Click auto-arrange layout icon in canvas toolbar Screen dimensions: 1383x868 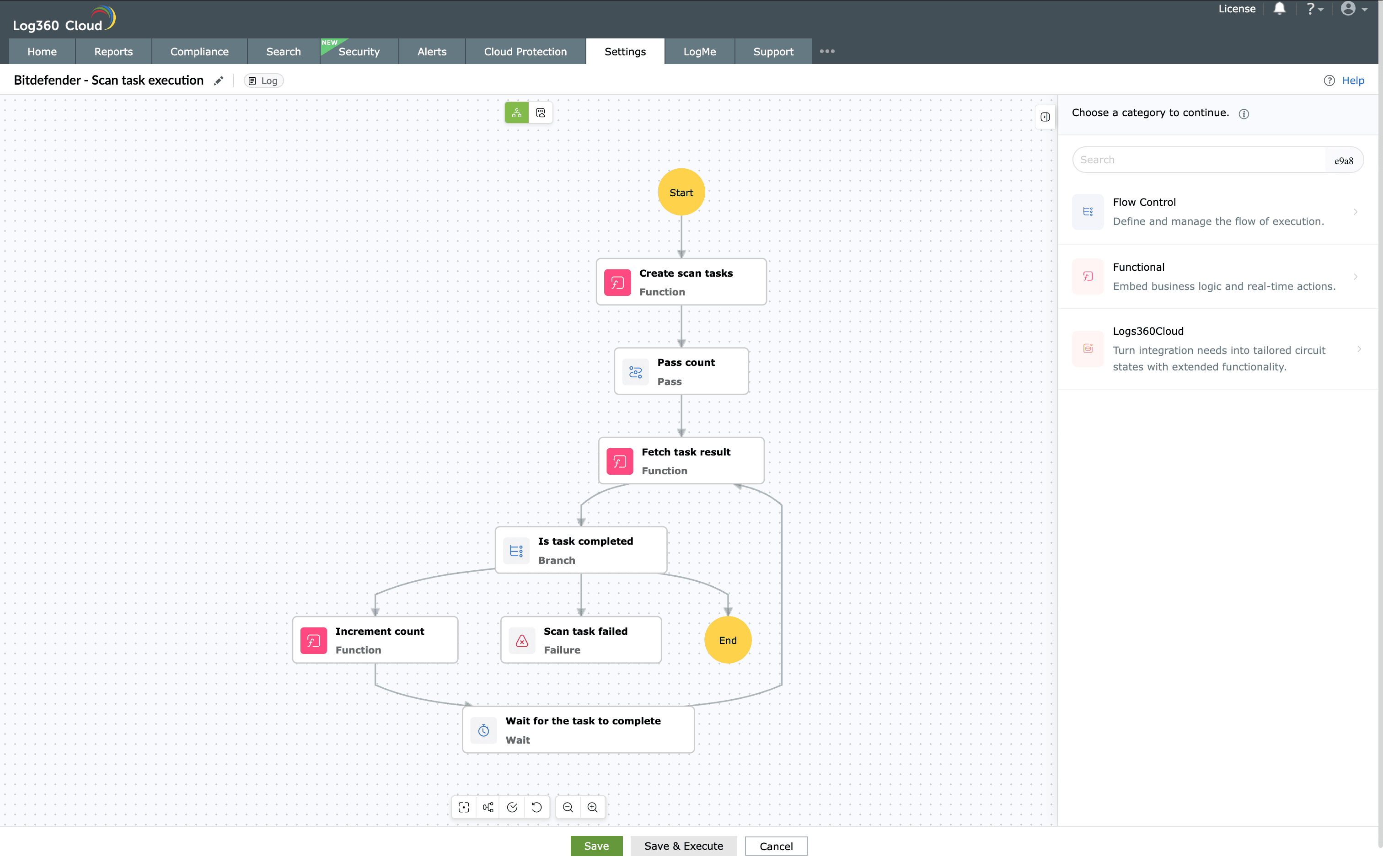pos(488,807)
